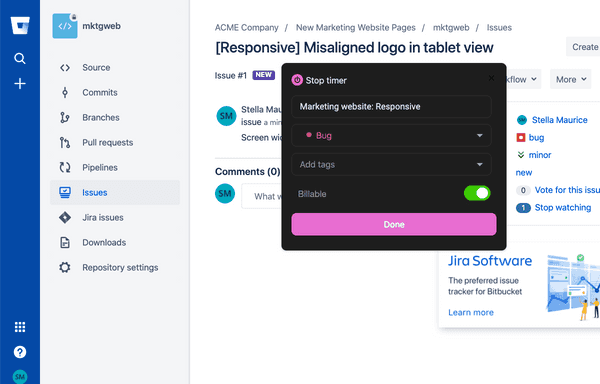Select the Issues sidebar item
This screenshot has width=600, height=384.
[115, 192]
